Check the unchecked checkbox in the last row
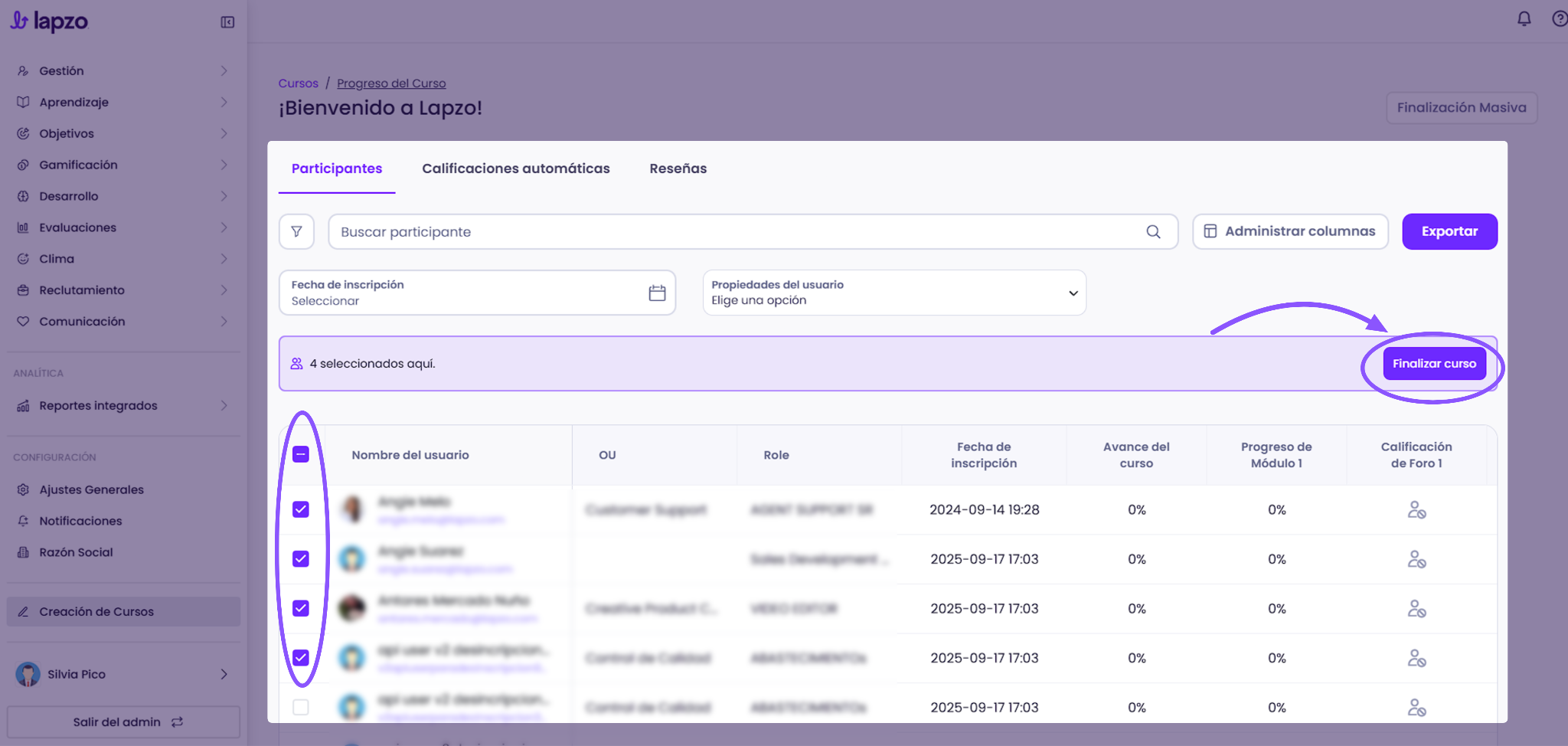1568x746 pixels. (x=301, y=707)
